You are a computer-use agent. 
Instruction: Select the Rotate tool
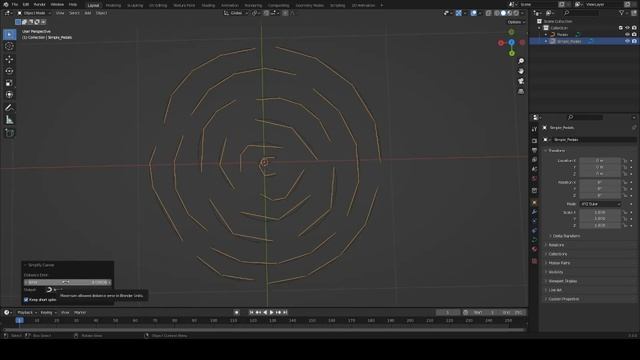(9, 71)
